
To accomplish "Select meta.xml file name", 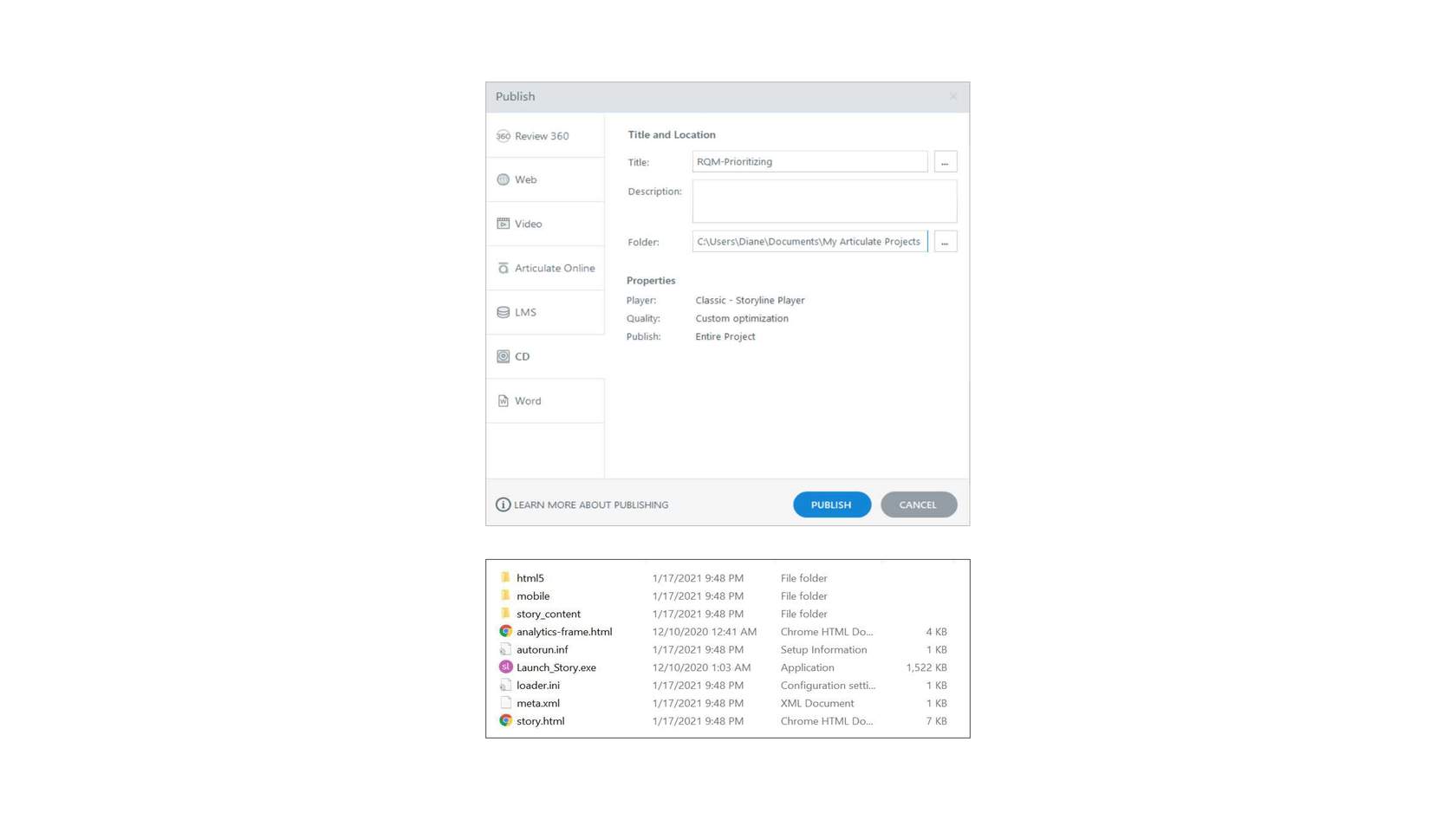I will [x=538, y=703].
